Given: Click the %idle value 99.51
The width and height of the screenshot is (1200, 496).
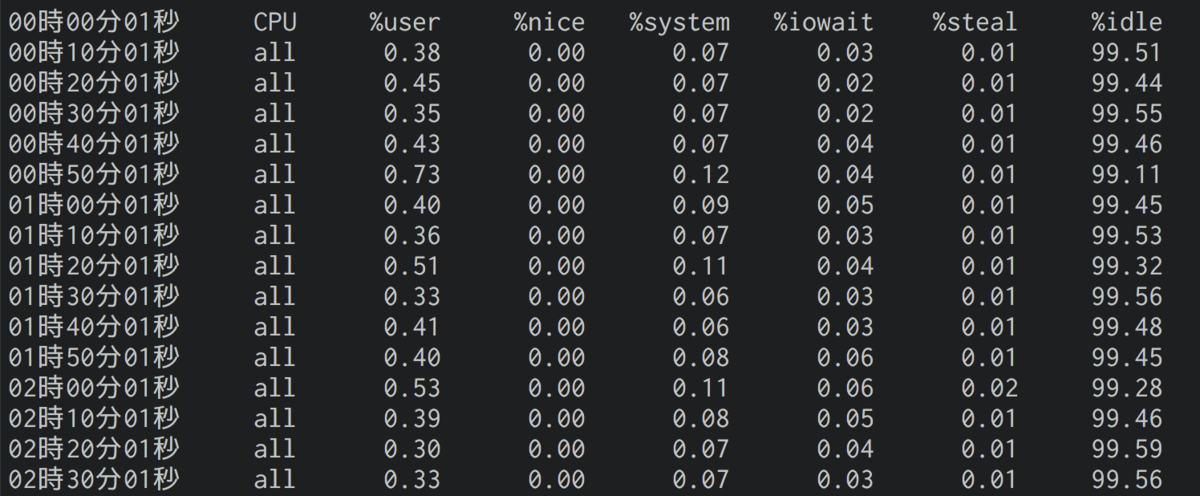Looking at the screenshot, I should [1127, 53].
